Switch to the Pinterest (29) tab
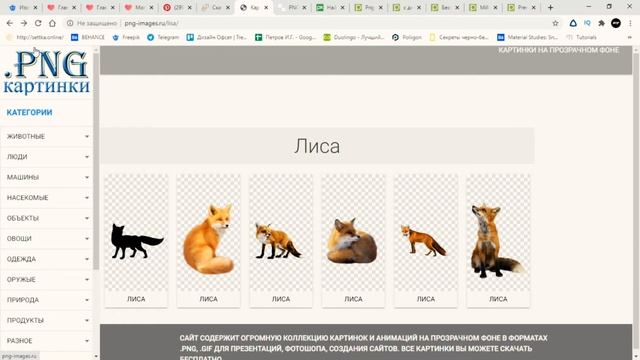The height and width of the screenshot is (360, 640). point(177,7)
